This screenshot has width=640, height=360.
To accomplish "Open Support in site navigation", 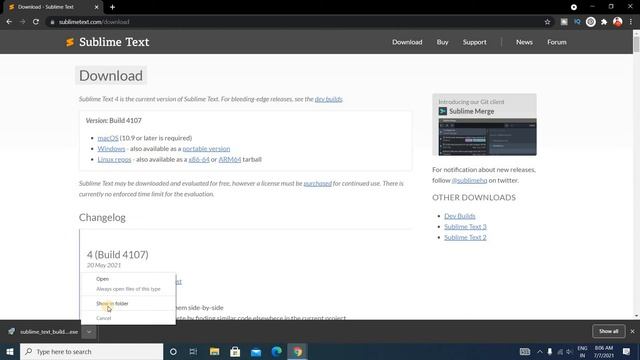I will [474, 42].
